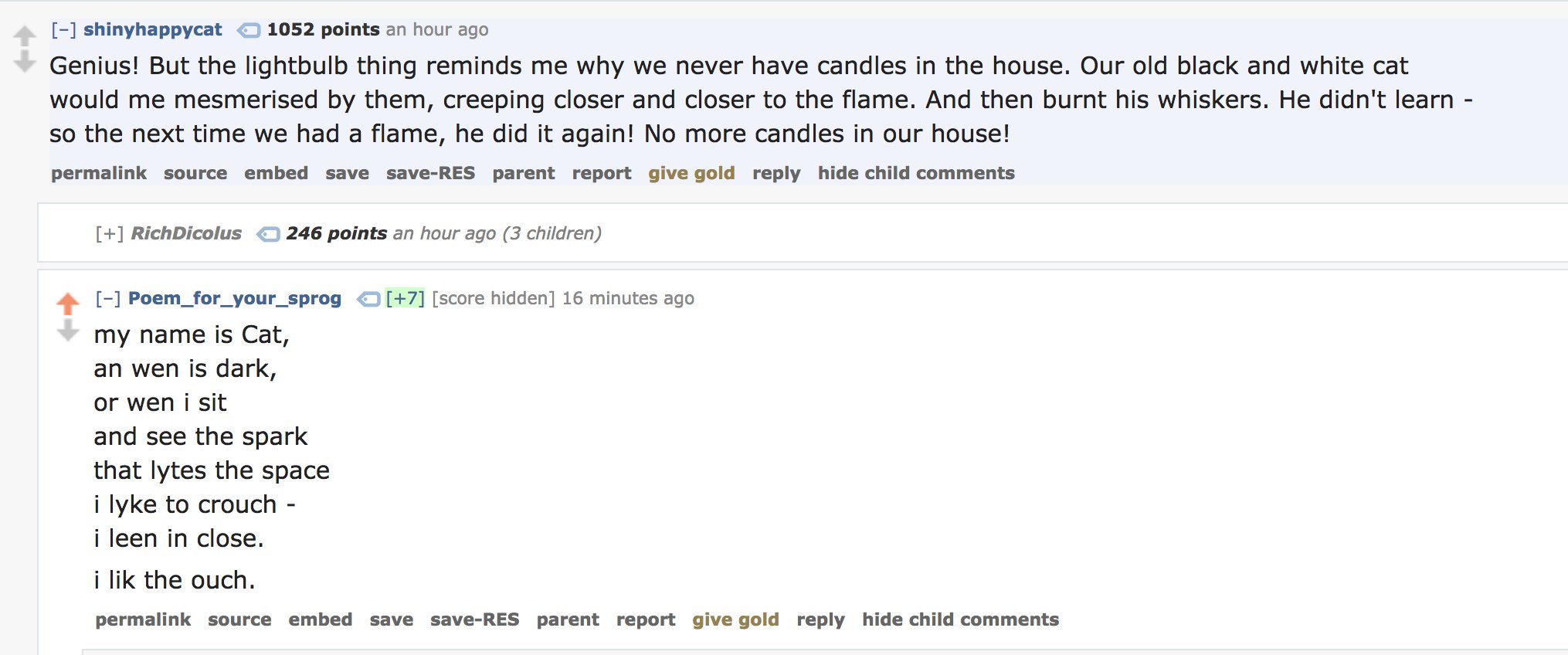
Task: Click tag icon next to RichDicolus
Action: tap(267, 234)
